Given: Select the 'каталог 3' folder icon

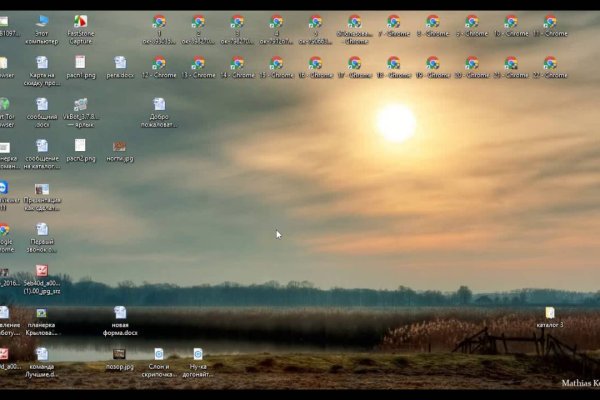Looking at the screenshot, I should [549, 313].
